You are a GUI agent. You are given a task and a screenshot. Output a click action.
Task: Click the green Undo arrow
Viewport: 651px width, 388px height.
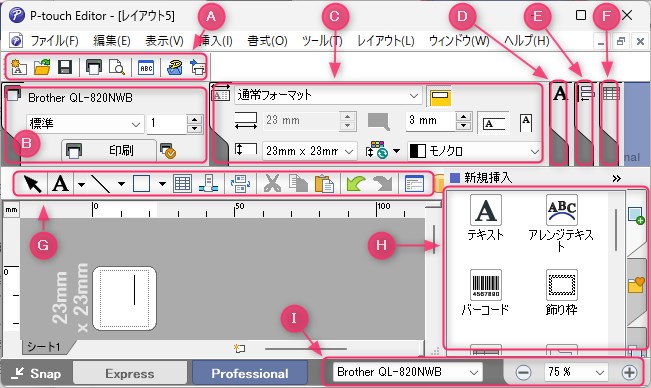[x=355, y=183]
